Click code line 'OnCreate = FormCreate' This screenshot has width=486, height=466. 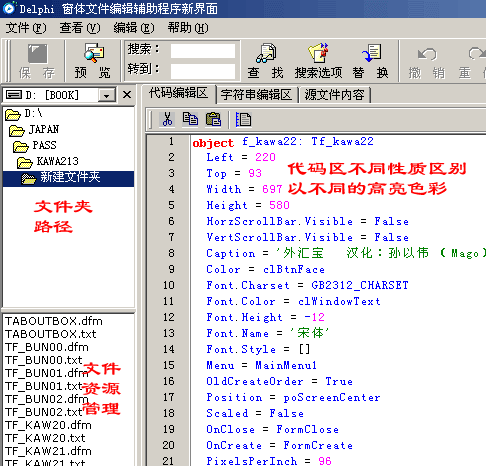[279, 445]
